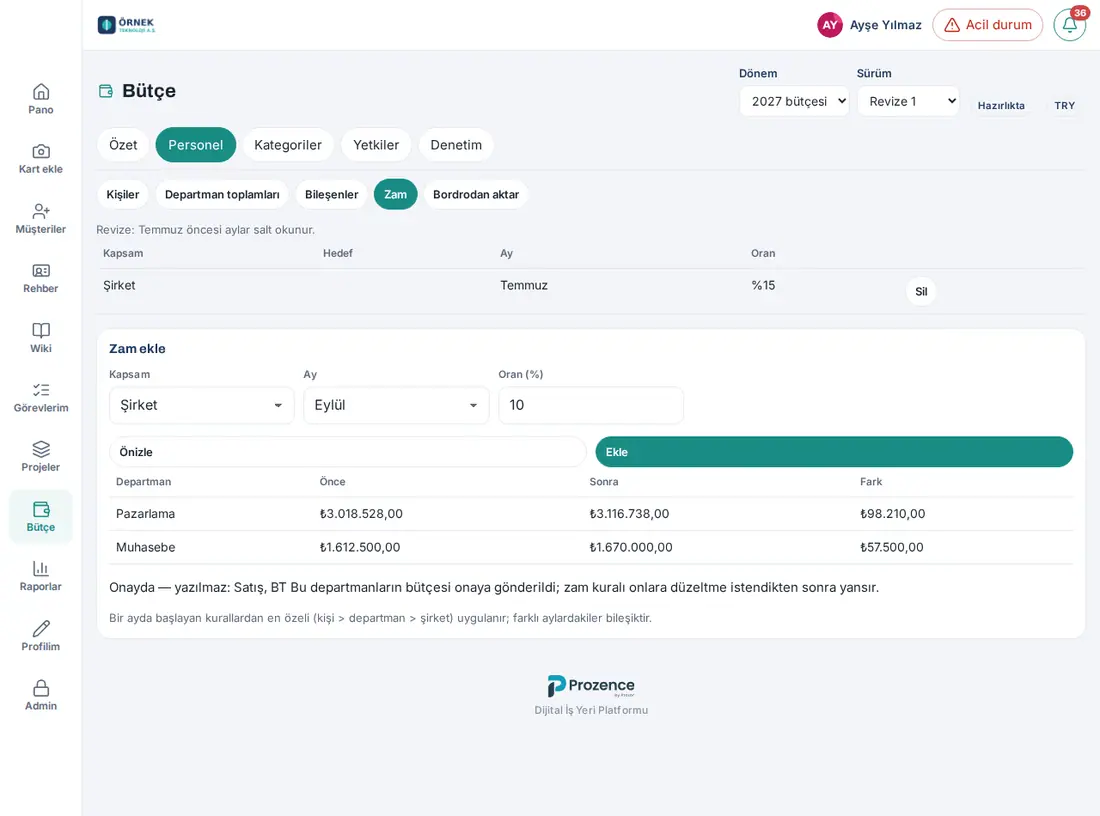
Task: Open the Bileşenler sub-tab
Action: (x=331, y=194)
